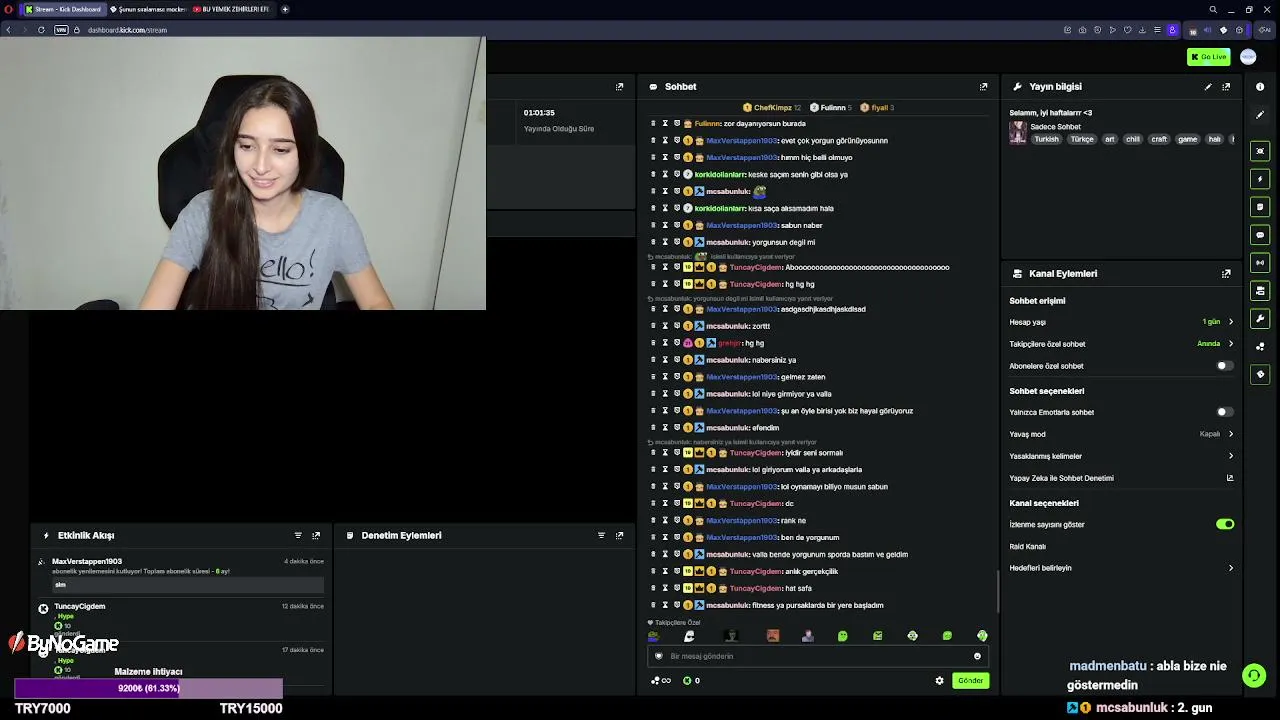Timeout grehjrr using the hourglass on 'hg hg'
The image size is (1280, 720).
click(x=665, y=343)
